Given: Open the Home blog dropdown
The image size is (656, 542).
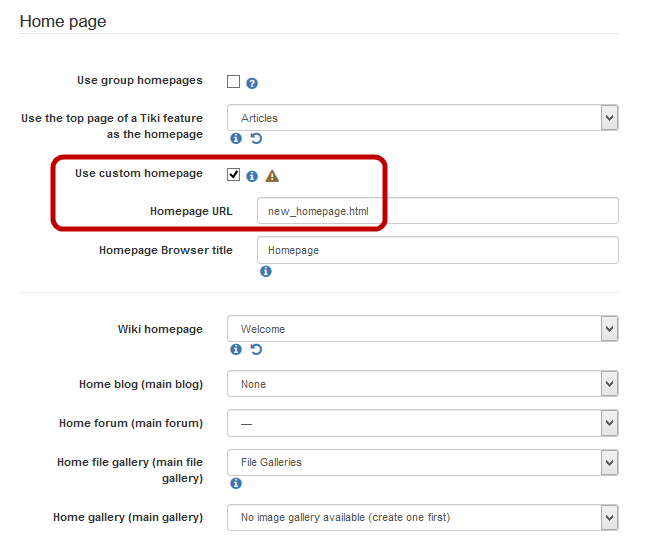Looking at the screenshot, I should tap(422, 384).
